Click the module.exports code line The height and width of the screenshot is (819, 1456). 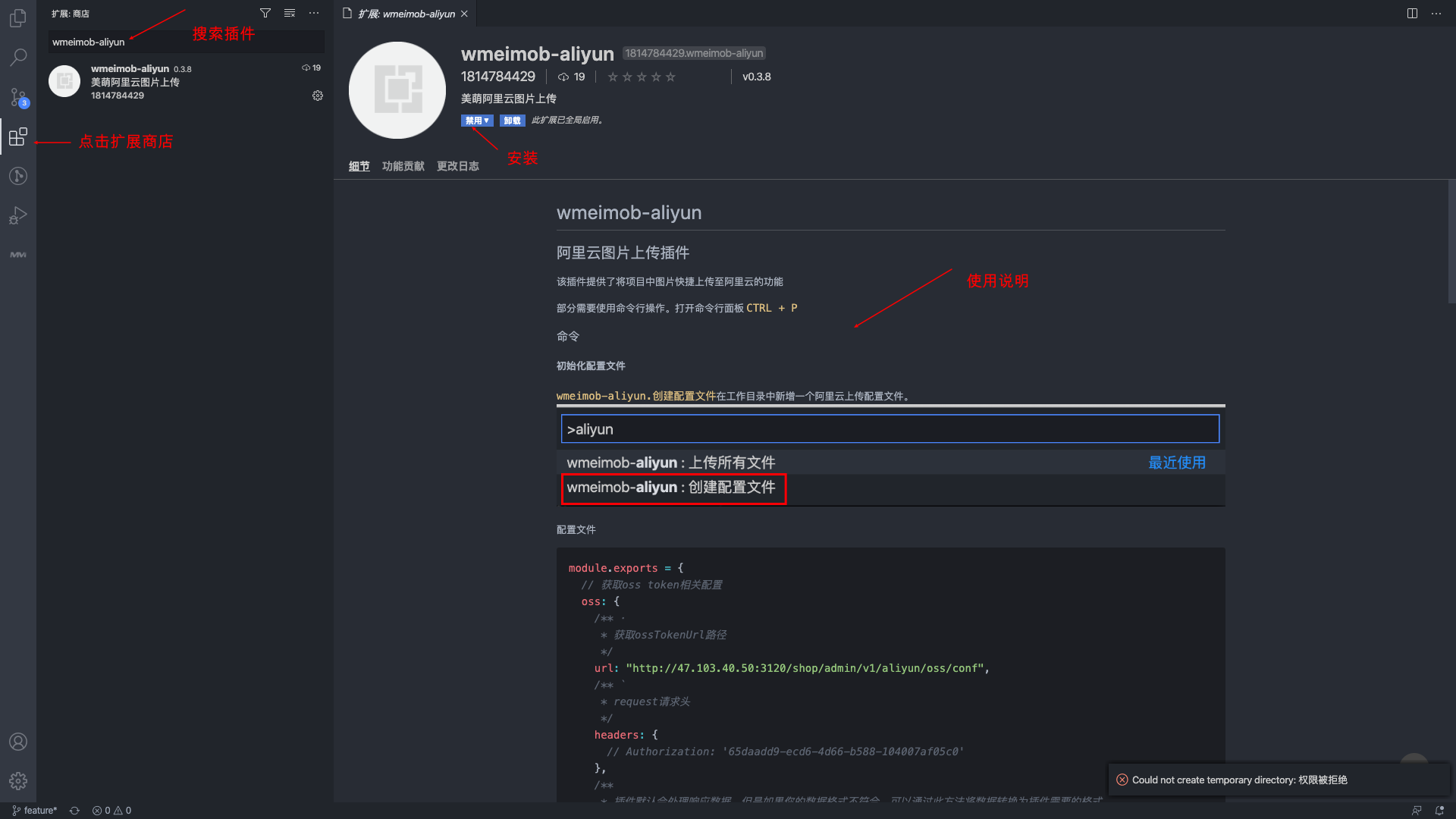point(626,568)
